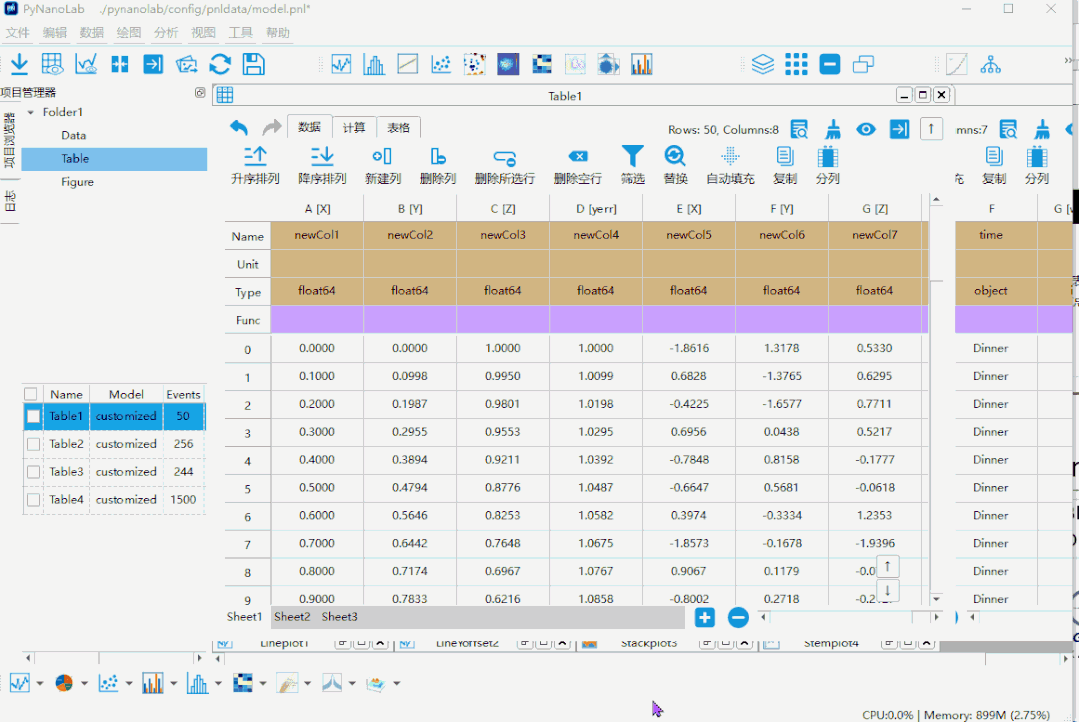Select the histogram icon in top toolbar
Viewport: 1079px width, 722px height.
pyautogui.click(x=374, y=64)
